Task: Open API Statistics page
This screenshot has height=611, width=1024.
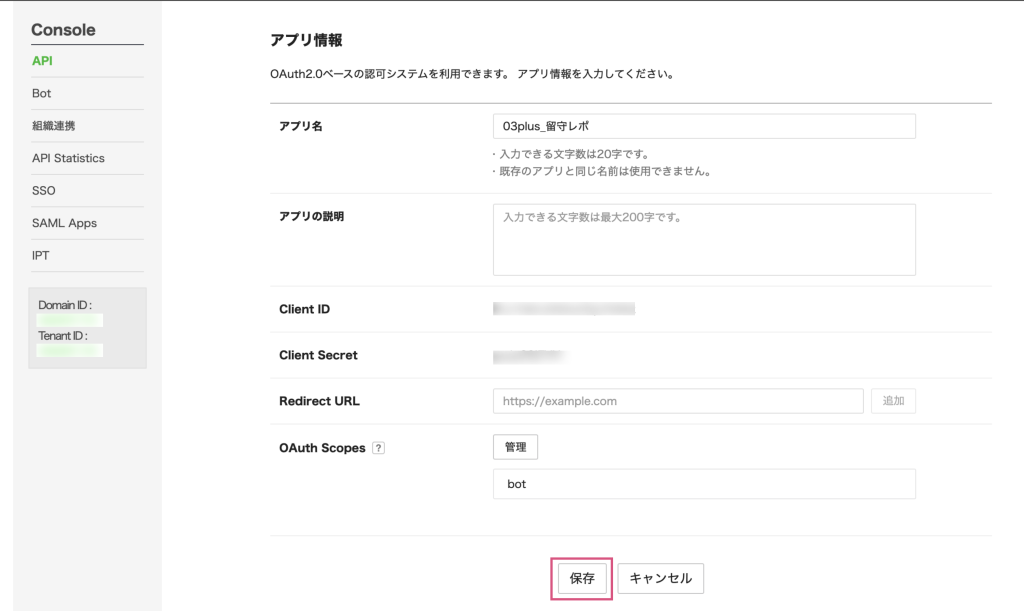Action: pos(68,158)
